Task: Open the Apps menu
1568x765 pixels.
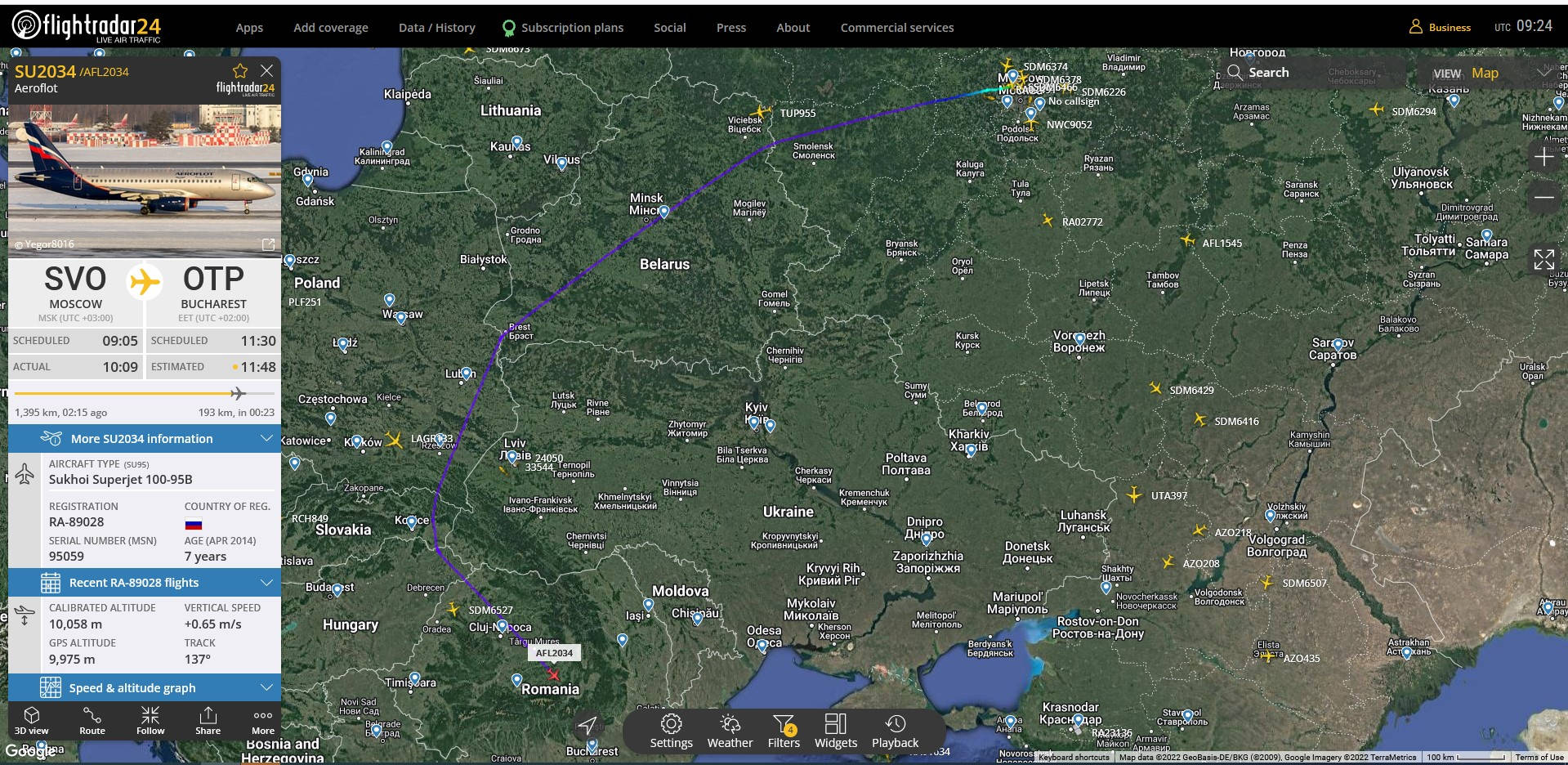Action: point(249,28)
